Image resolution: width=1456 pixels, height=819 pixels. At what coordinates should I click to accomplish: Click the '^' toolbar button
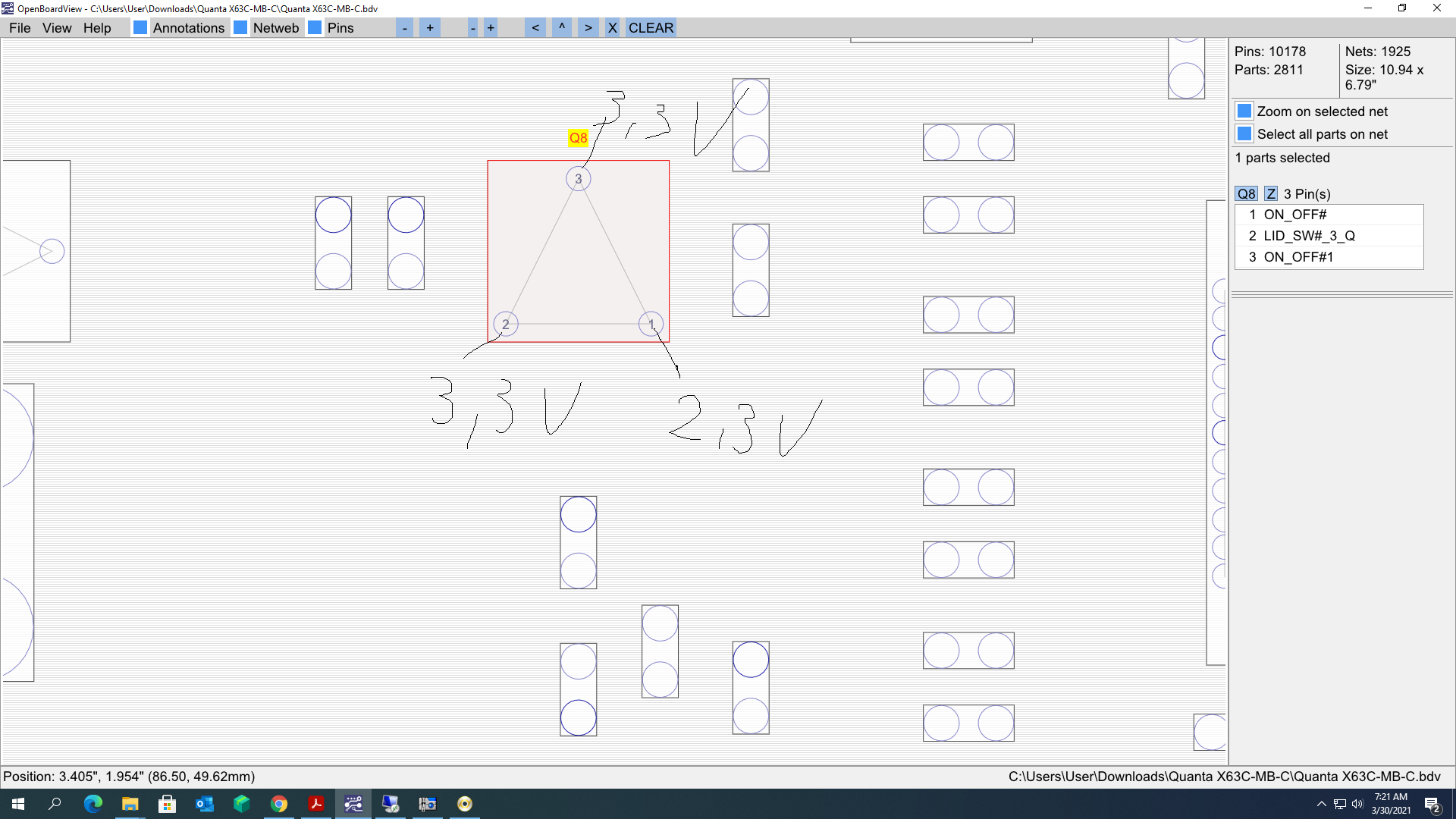coord(562,28)
